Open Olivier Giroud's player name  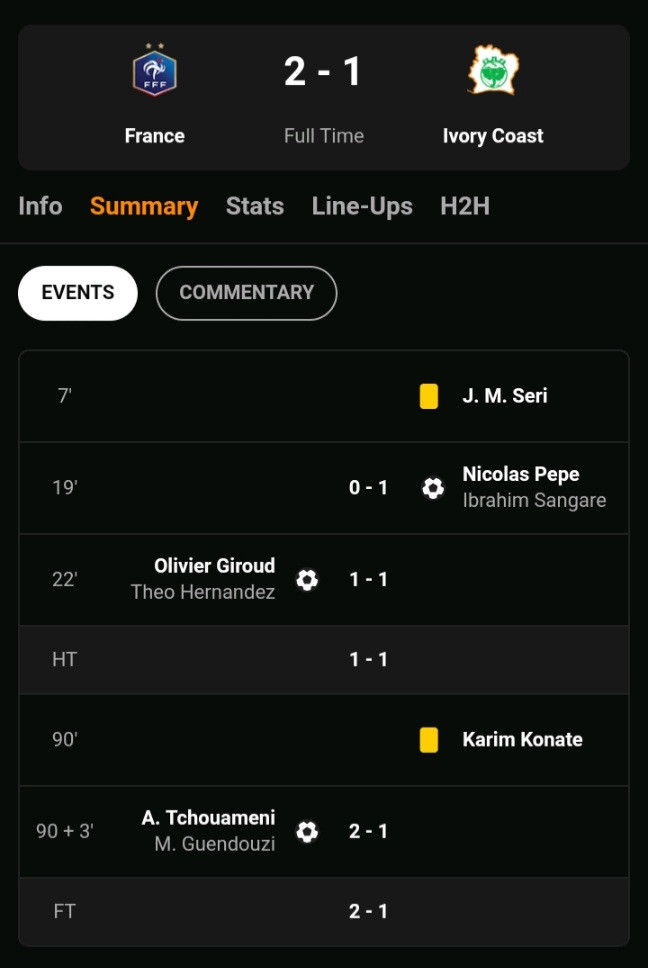click(215, 565)
